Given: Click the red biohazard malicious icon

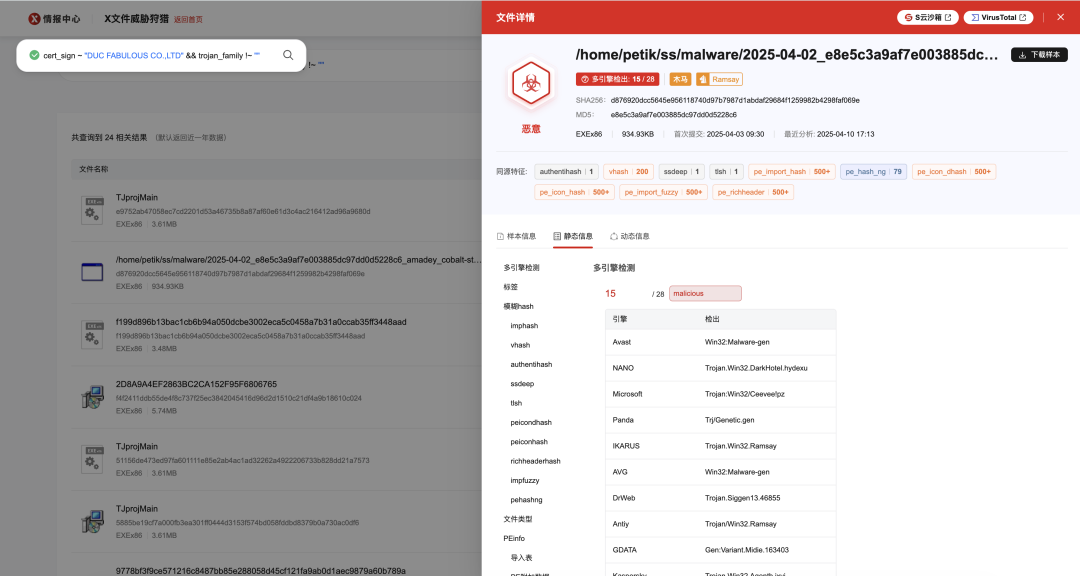Looking at the screenshot, I should click(x=530, y=84).
